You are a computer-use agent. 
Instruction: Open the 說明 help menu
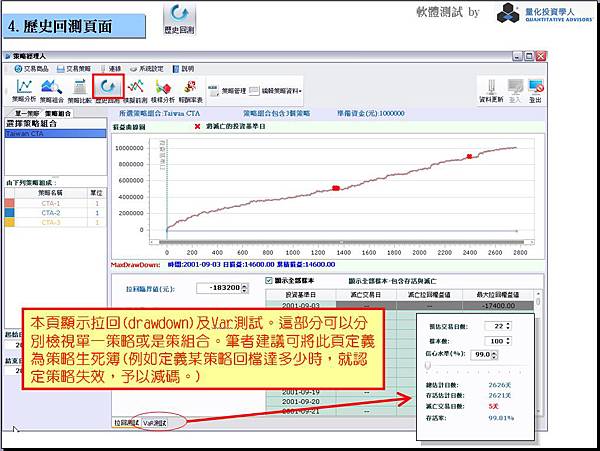point(188,69)
